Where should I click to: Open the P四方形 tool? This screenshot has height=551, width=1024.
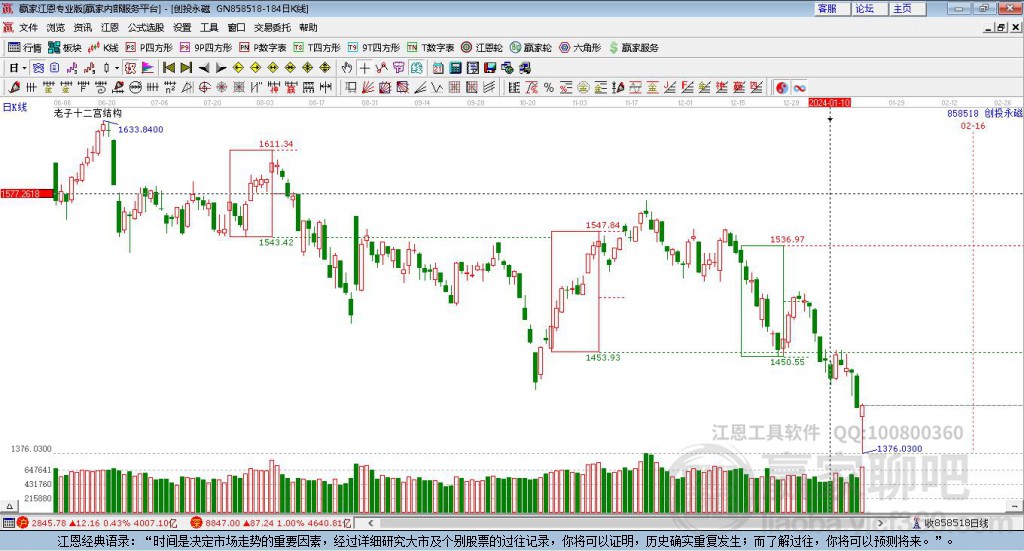(149, 48)
